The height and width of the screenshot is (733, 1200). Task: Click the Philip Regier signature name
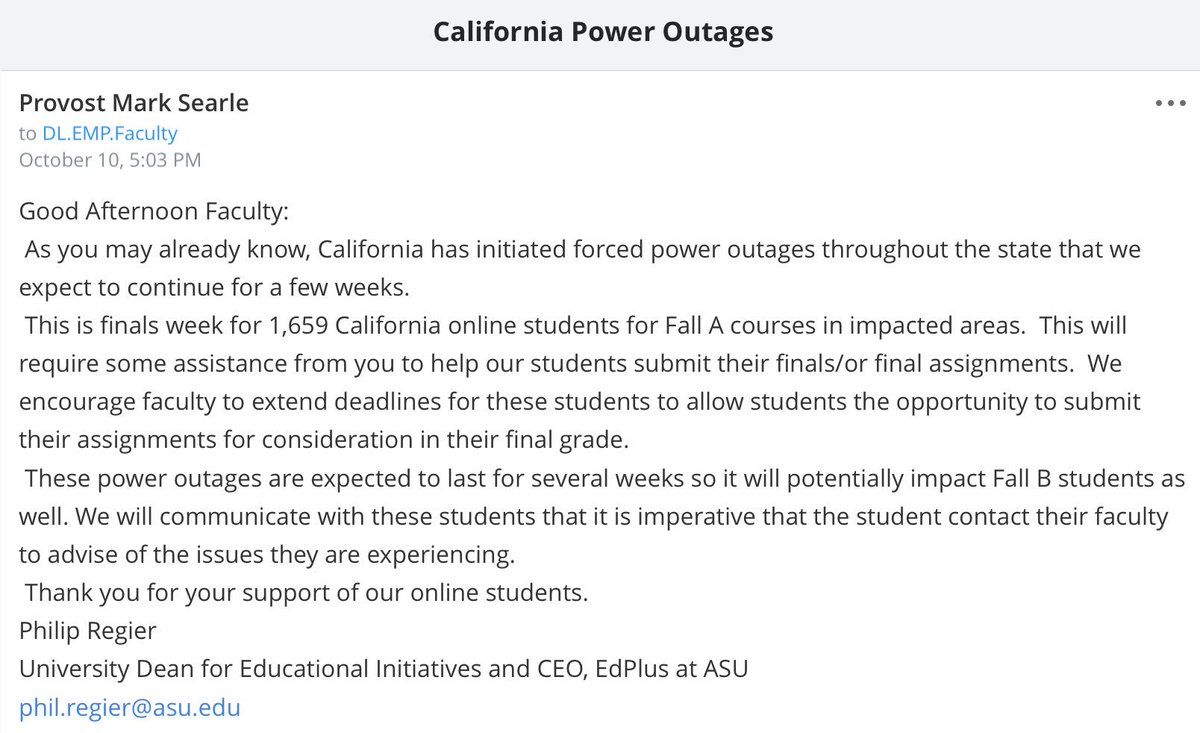tap(88, 630)
